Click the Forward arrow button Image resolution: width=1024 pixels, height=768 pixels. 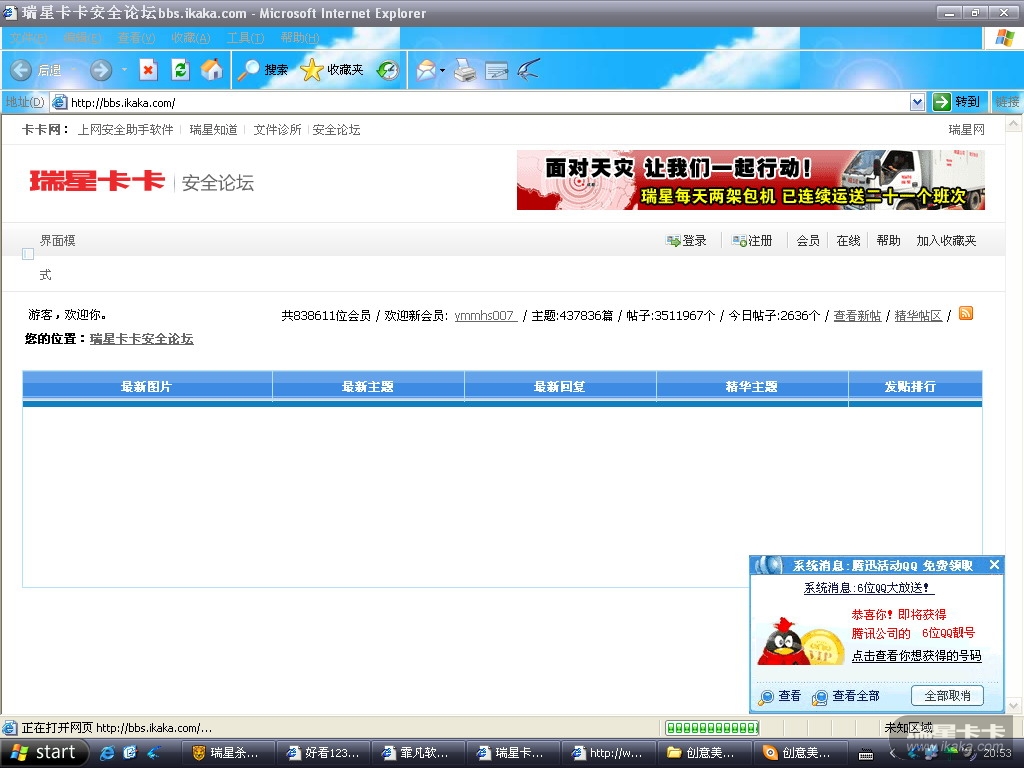click(101, 70)
